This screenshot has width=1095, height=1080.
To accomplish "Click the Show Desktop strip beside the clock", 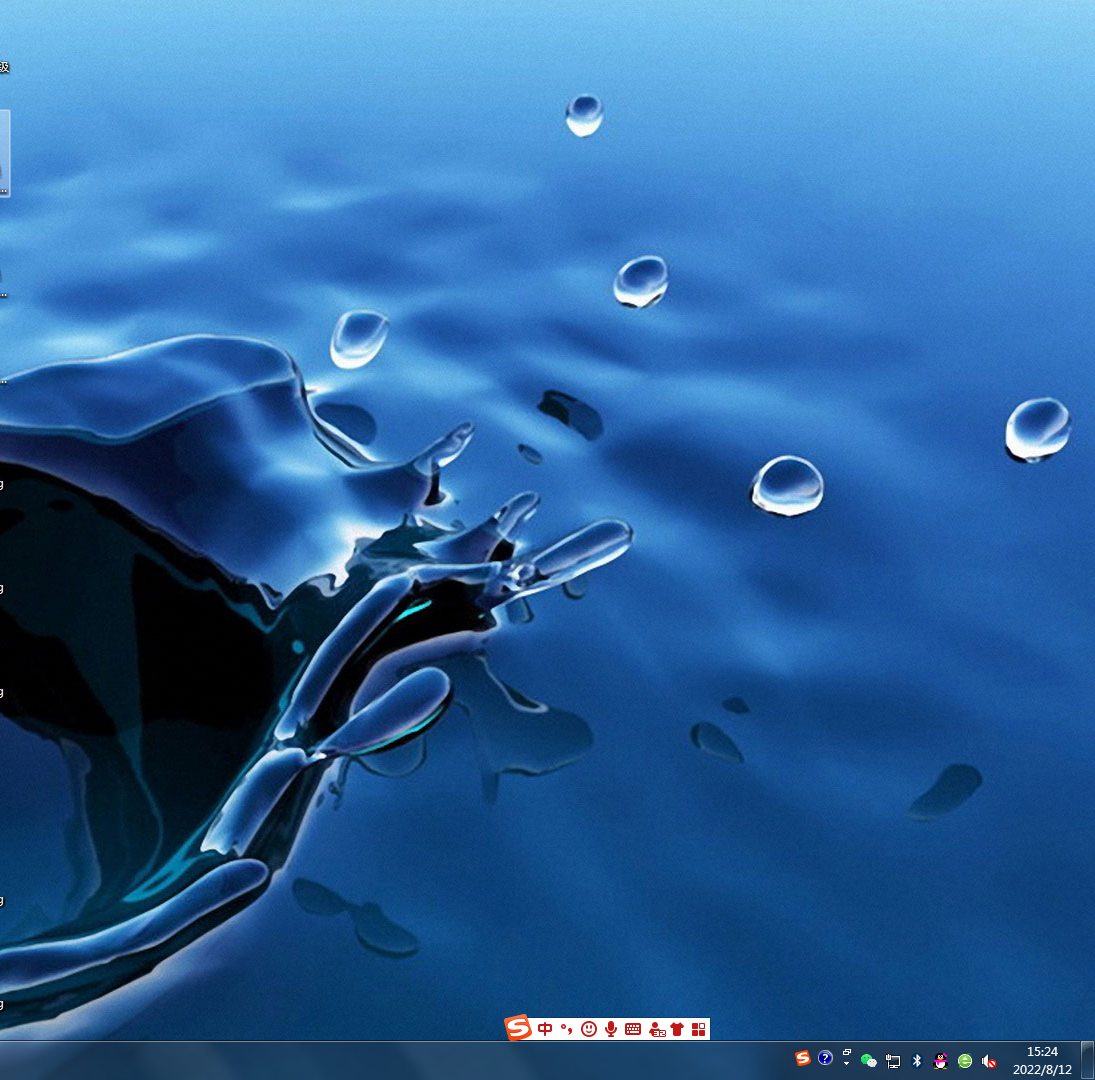I will point(1087,1060).
